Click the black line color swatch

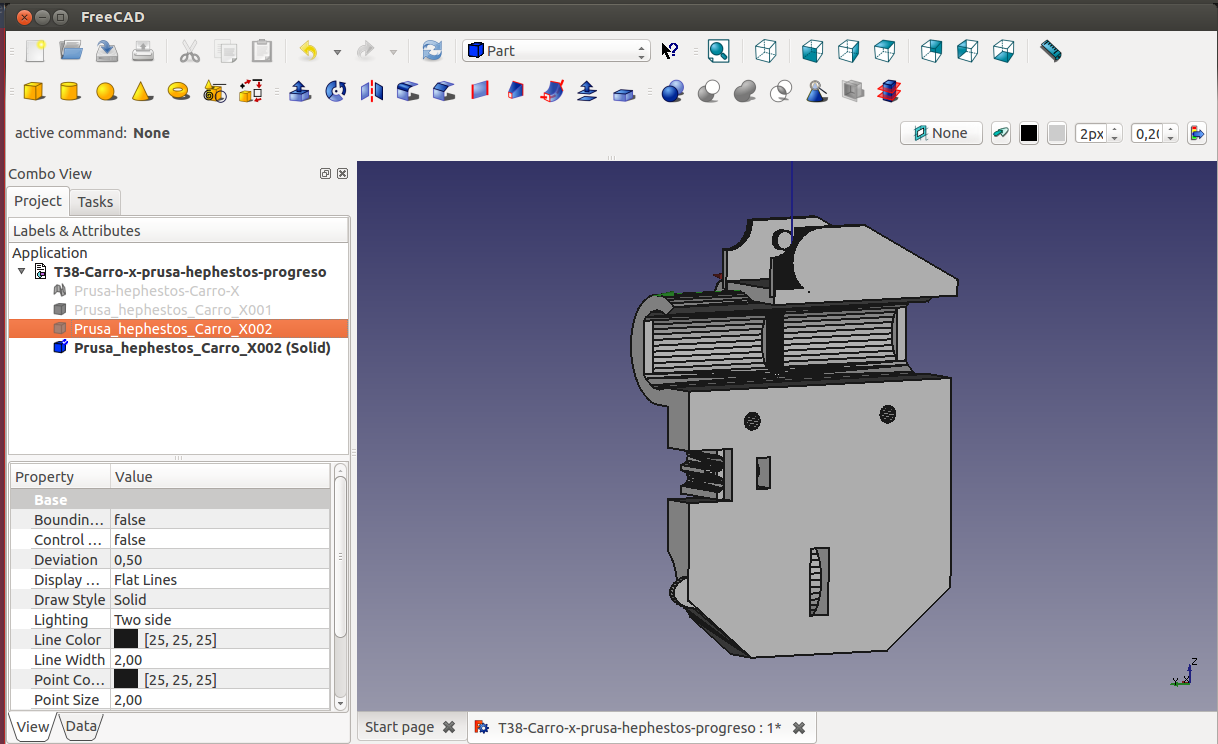click(x=1029, y=133)
